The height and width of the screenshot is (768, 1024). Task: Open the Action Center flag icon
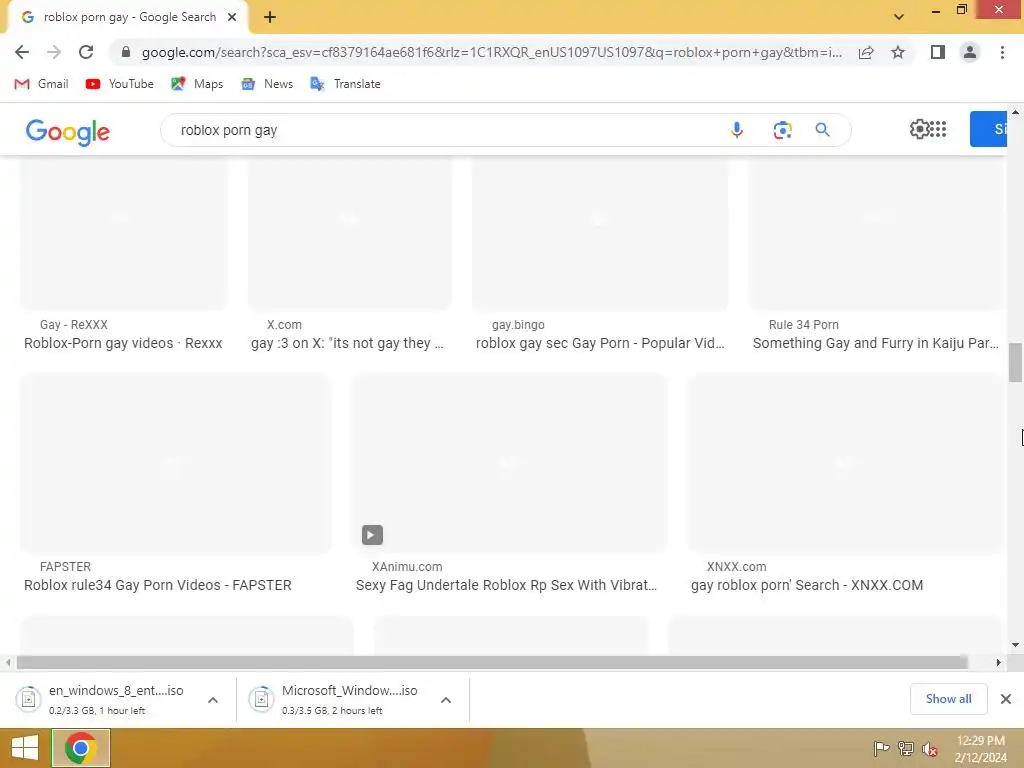coord(881,748)
